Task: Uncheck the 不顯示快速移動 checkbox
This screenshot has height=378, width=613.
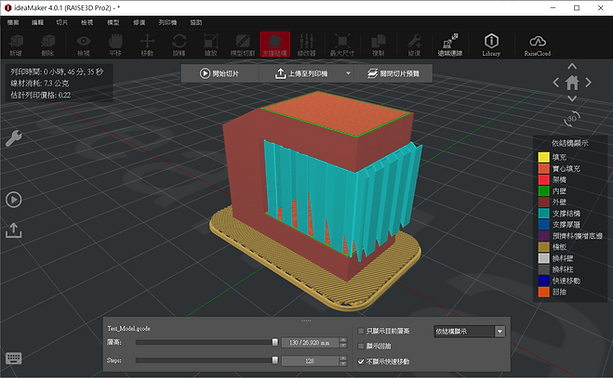Action: click(x=361, y=361)
